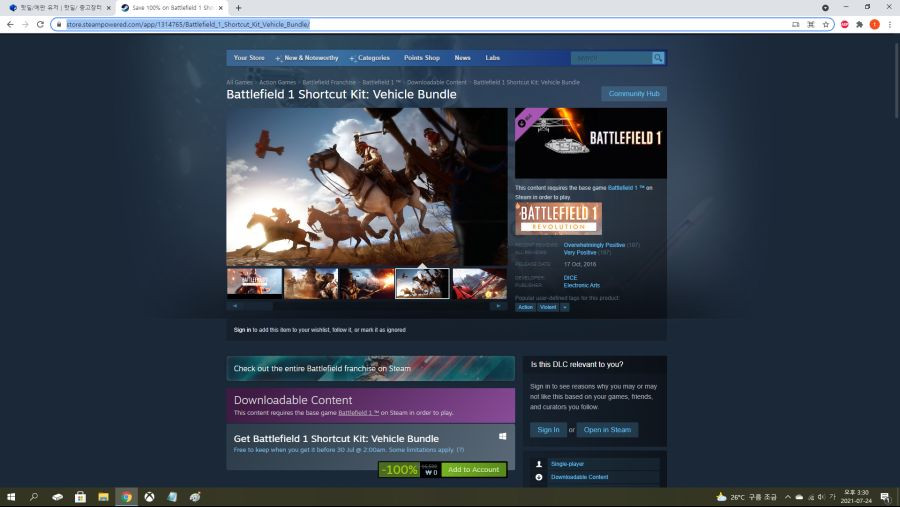The height and width of the screenshot is (507, 900).
Task: Click Add to Account button
Action: coord(474,469)
